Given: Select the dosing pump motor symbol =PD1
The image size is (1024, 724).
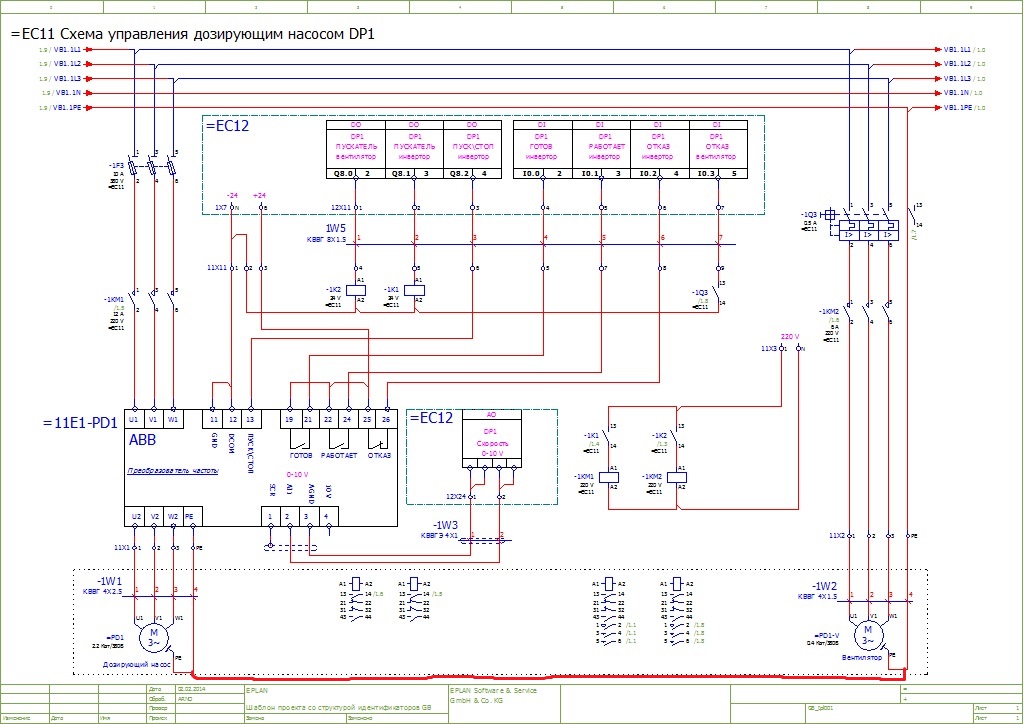Looking at the screenshot, I should click(x=153, y=632).
